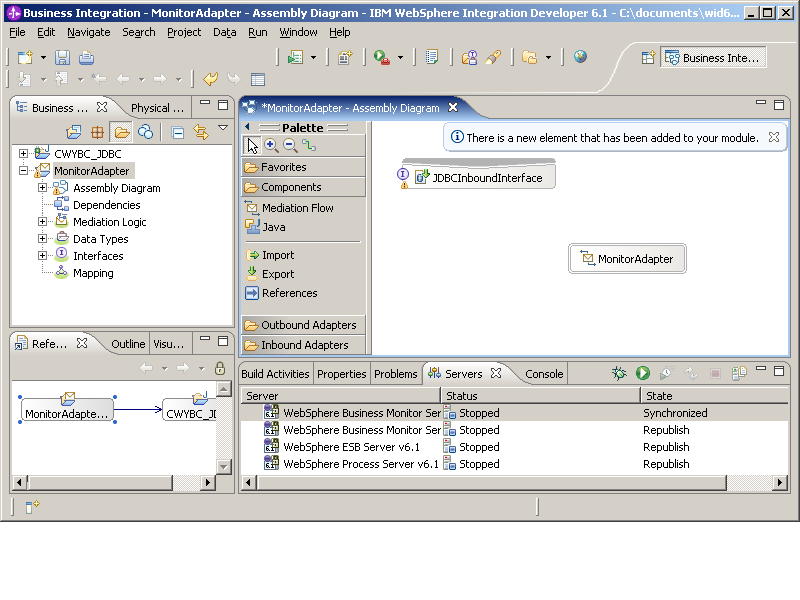This screenshot has width=800, height=600.
Task: Click the table view toolbar icon
Action: (x=258, y=79)
